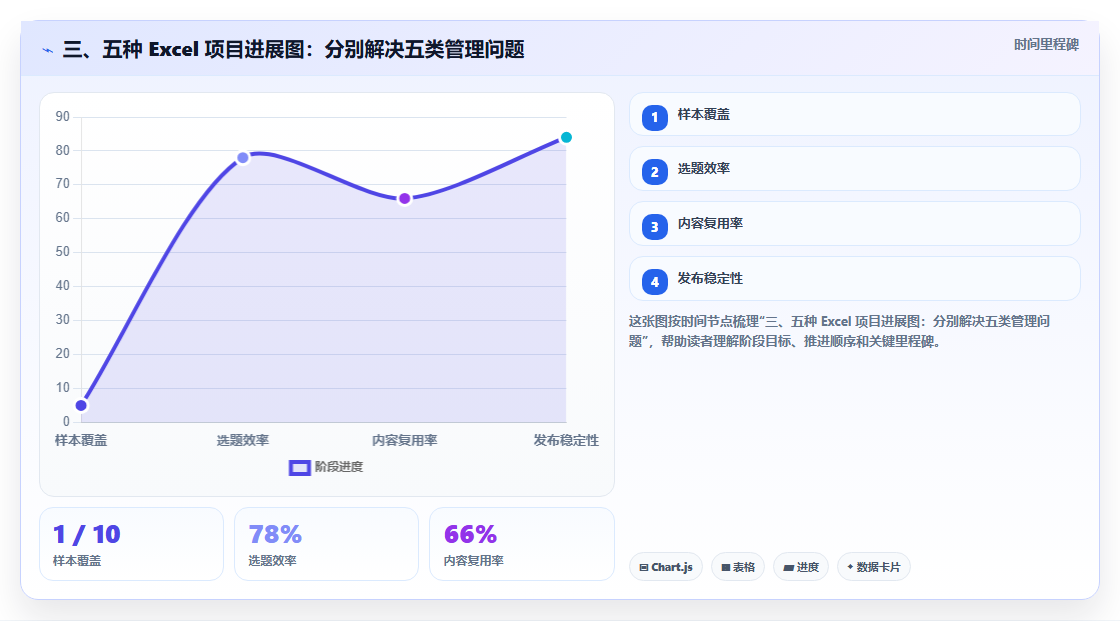Click the number 1 badge for 样本覆盖

[x=654, y=118]
